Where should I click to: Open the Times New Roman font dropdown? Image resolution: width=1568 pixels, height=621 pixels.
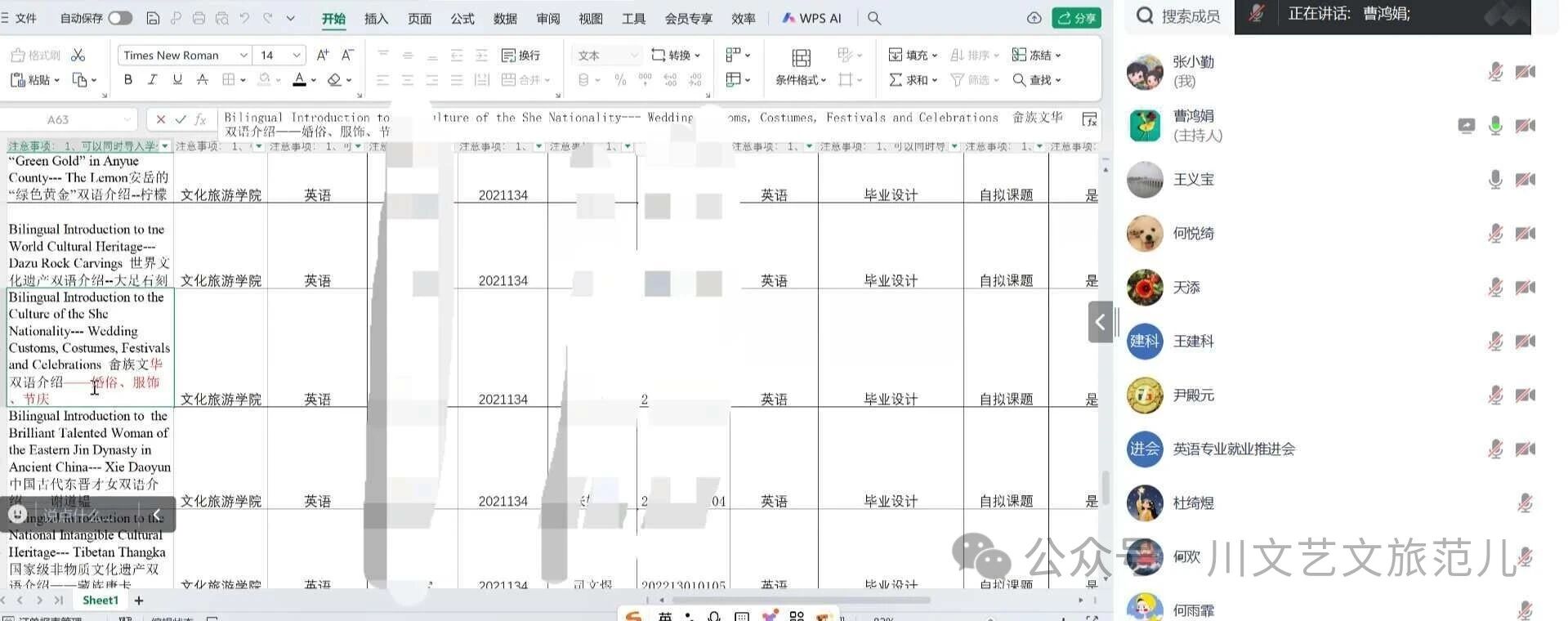point(243,55)
